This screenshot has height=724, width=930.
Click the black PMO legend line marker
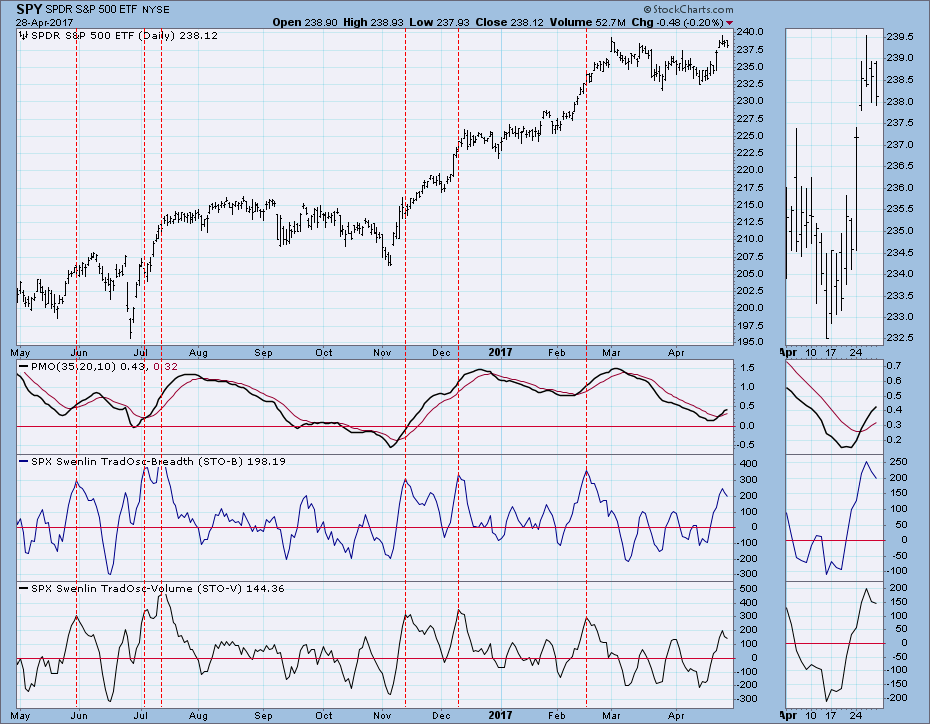24,366
